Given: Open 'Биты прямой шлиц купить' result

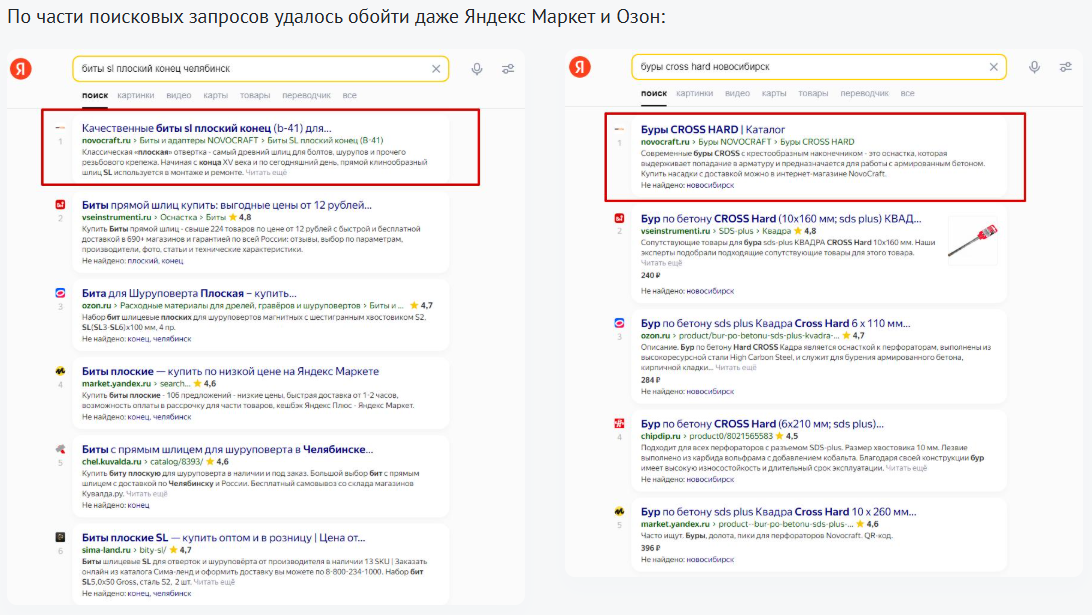Looking at the screenshot, I should click(x=227, y=205).
